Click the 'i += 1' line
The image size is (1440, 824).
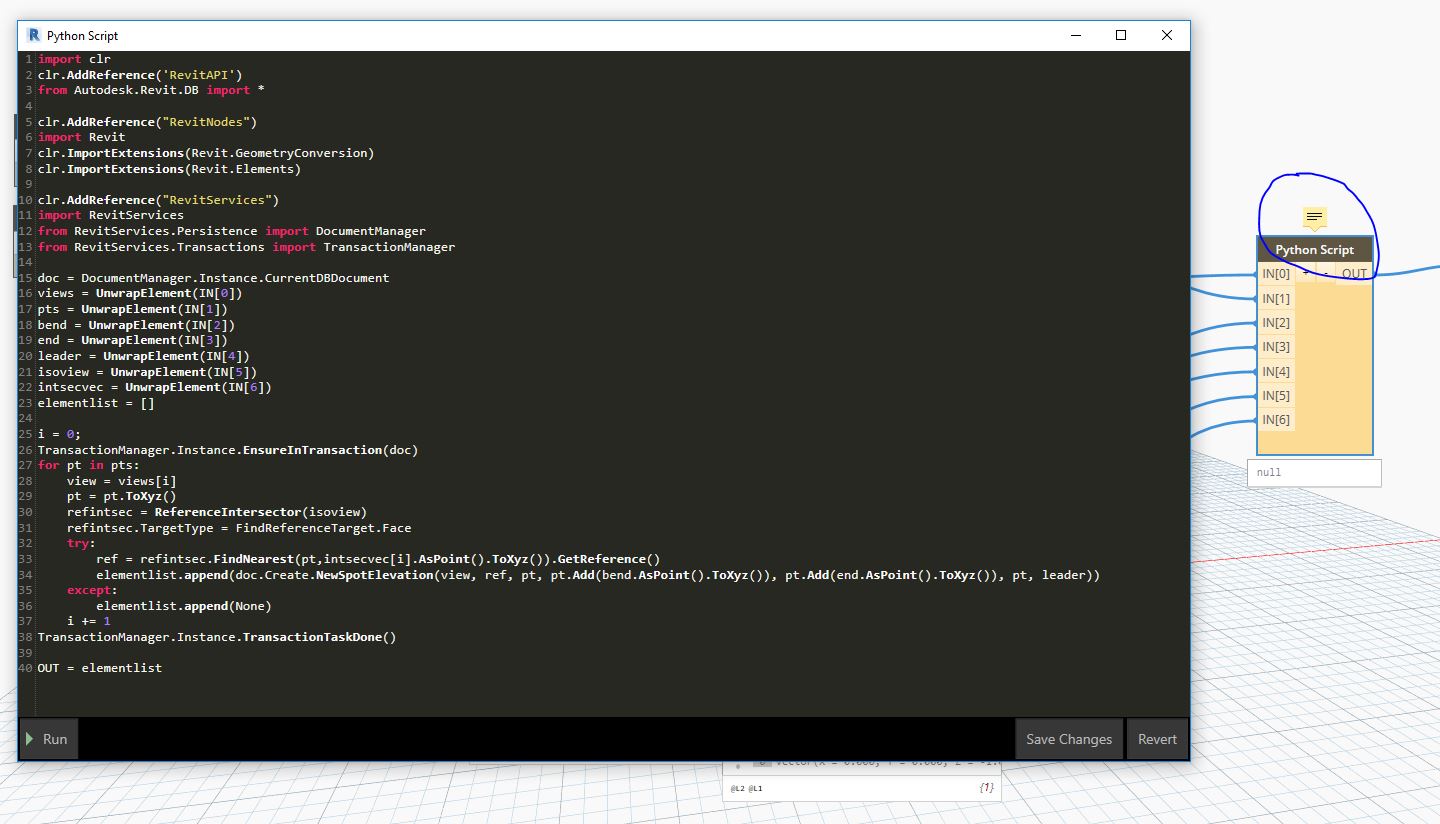(89, 621)
